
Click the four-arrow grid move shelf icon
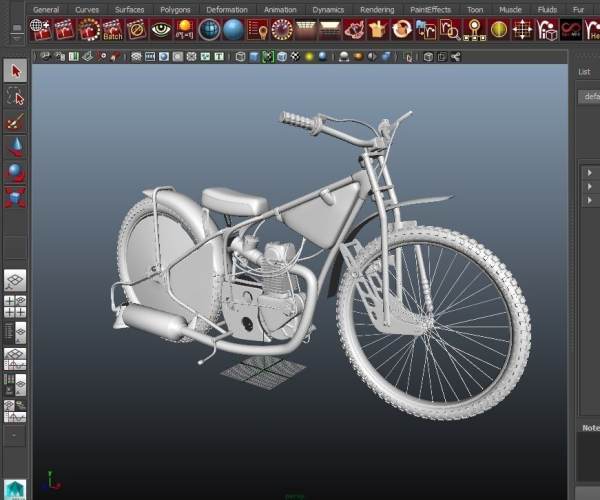coord(523,30)
